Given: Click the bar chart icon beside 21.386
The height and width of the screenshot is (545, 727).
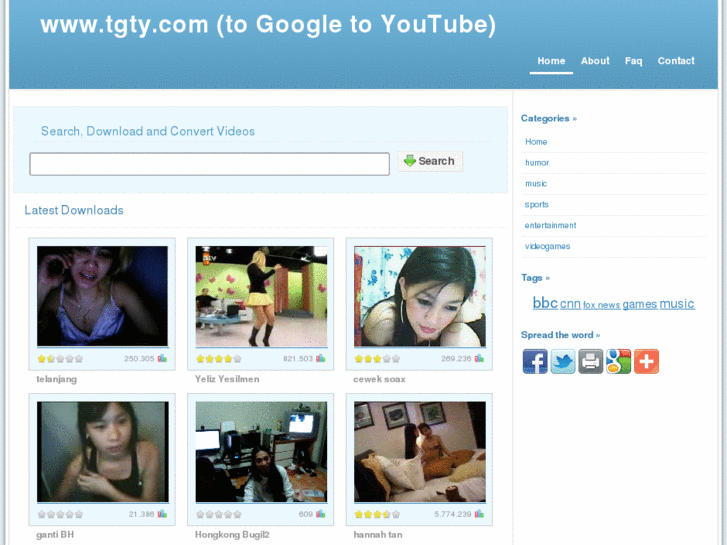Looking at the screenshot, I should [x=162, y=514].
